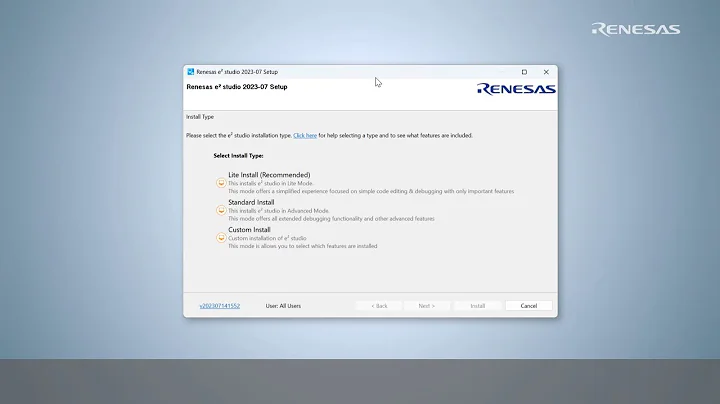The height and width of the screenshot is (404, 720).
Task: Maximize the setup window
Action: click(524, 72)
